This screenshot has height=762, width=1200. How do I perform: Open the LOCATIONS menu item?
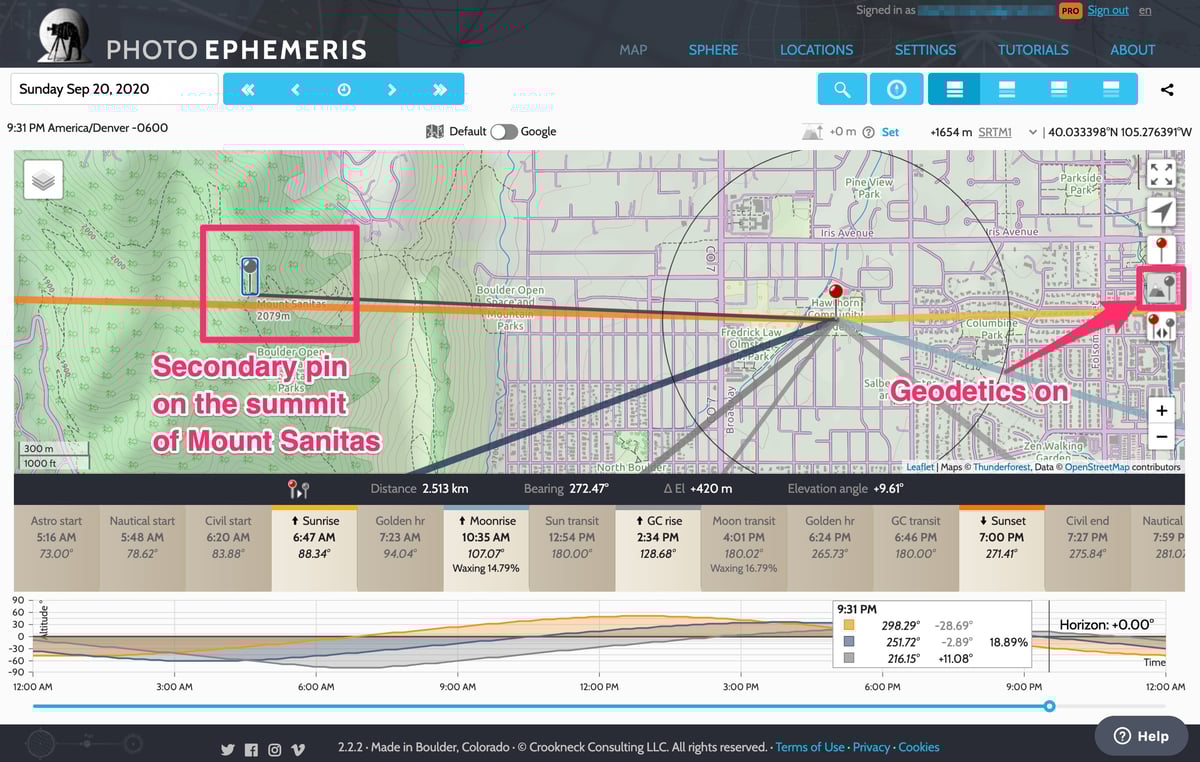click(x=816, y=49)
